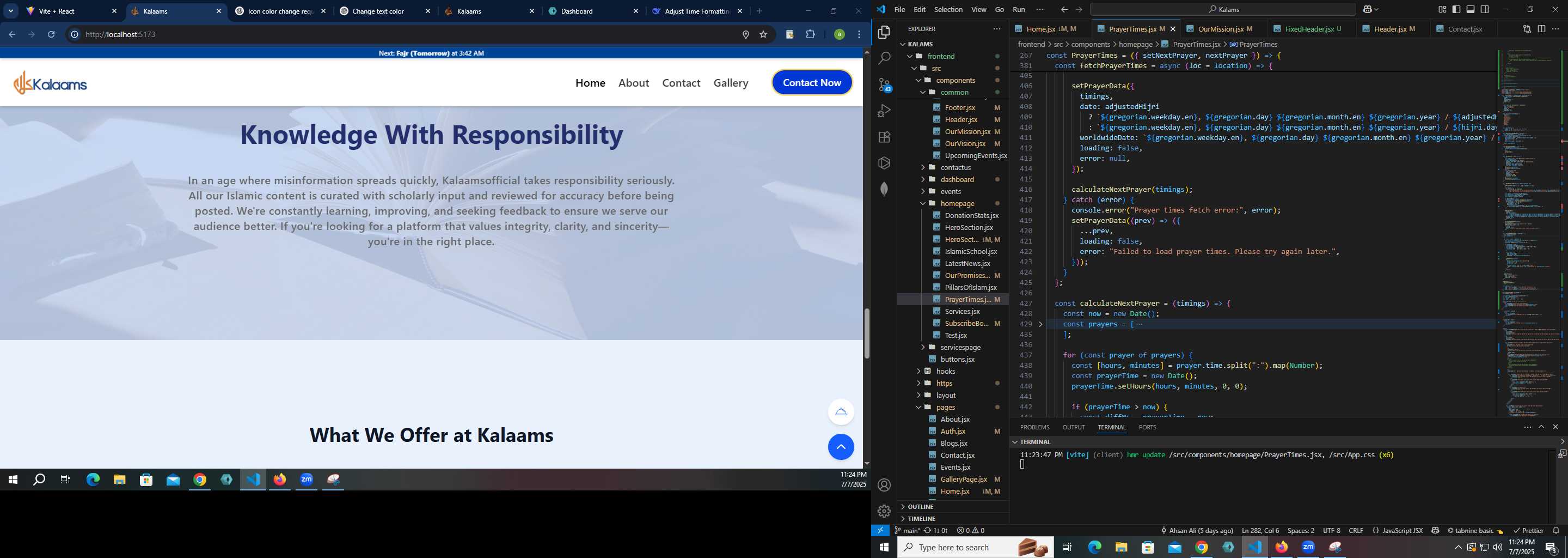The image size is (1568, 558).
Task: Expand the contactus folder in Explorer
Action: click(923, 167)
